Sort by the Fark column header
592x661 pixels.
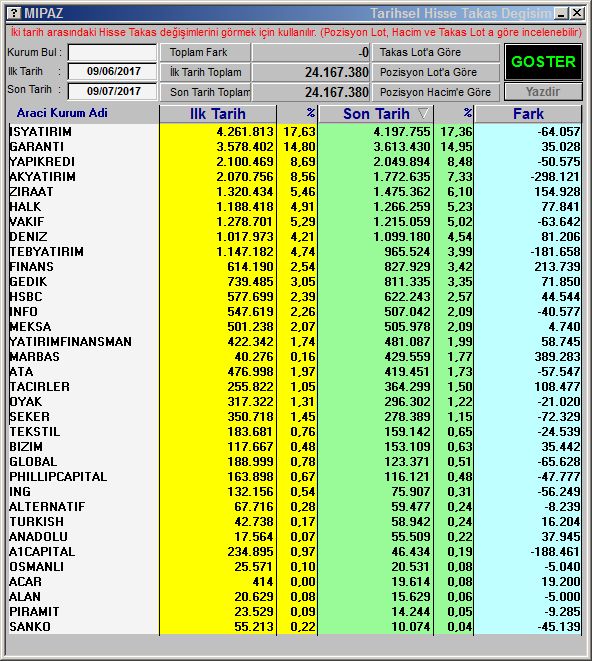[528, 114]
